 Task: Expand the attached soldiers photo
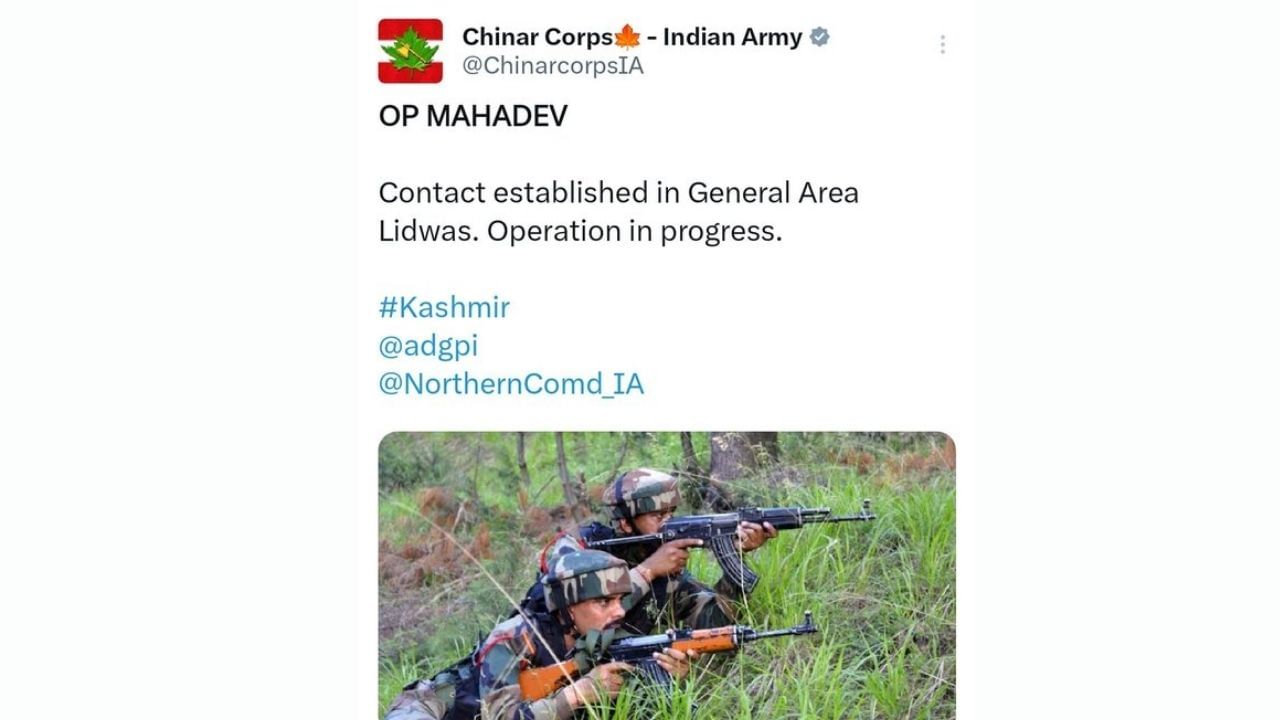[667, 576]
